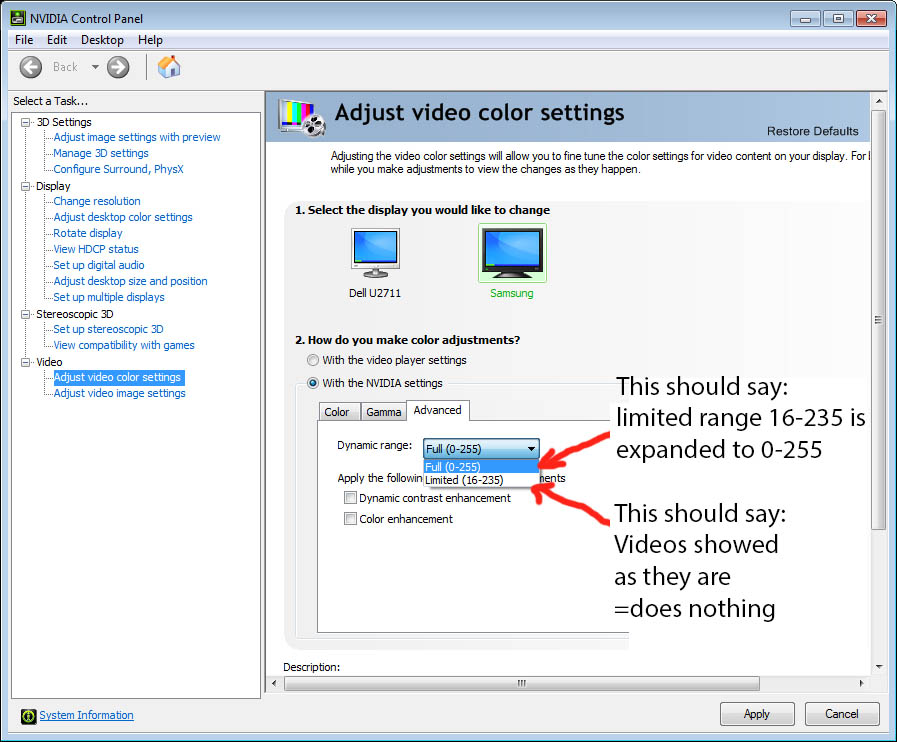Maximize the NVIDIA Control Panel window
Viewport: 897px width, 742px height.
pos(839,19)
